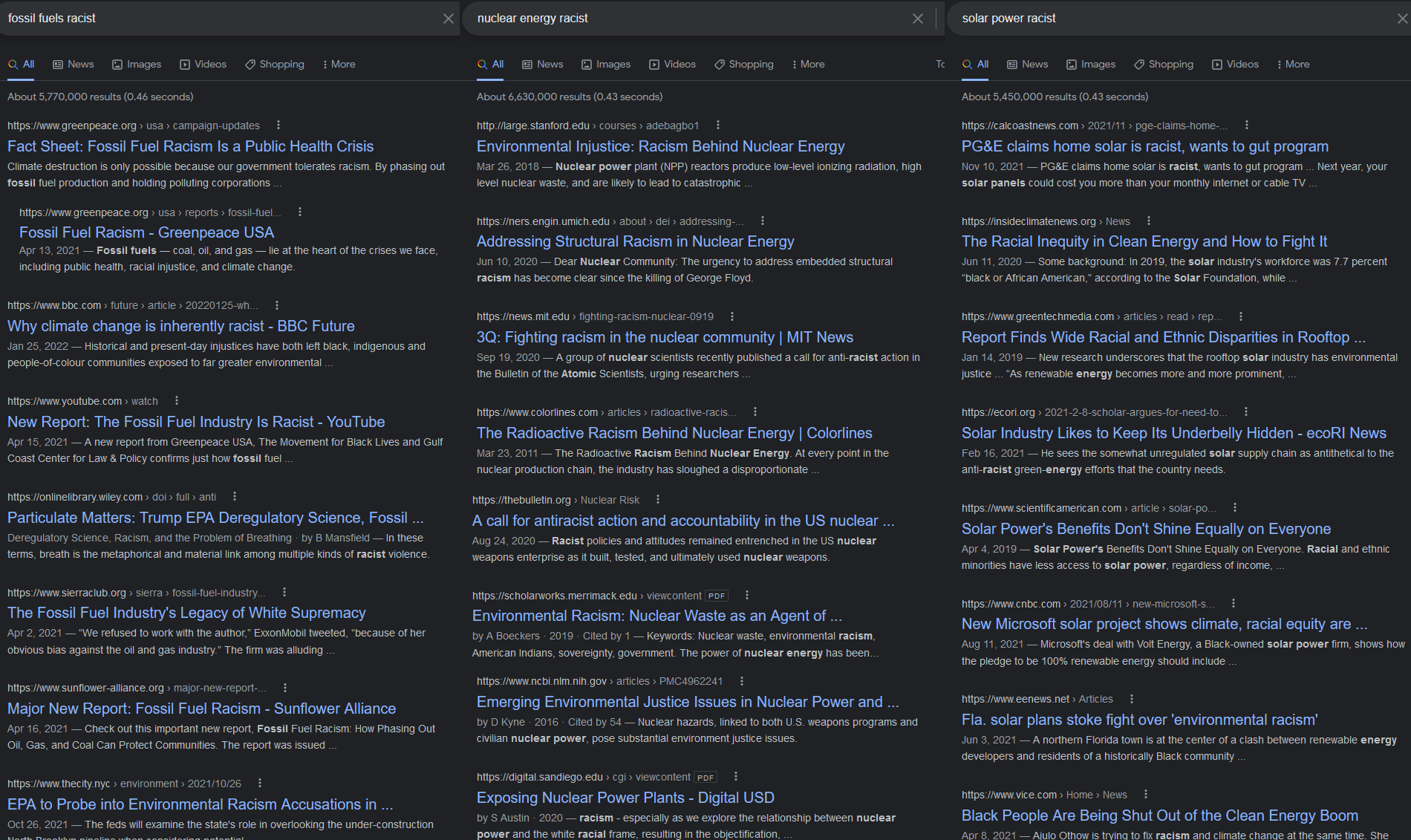Open three-dot menu for calcoastnews.com result
Screen dimensions: 1411x840
[1247, 126]
